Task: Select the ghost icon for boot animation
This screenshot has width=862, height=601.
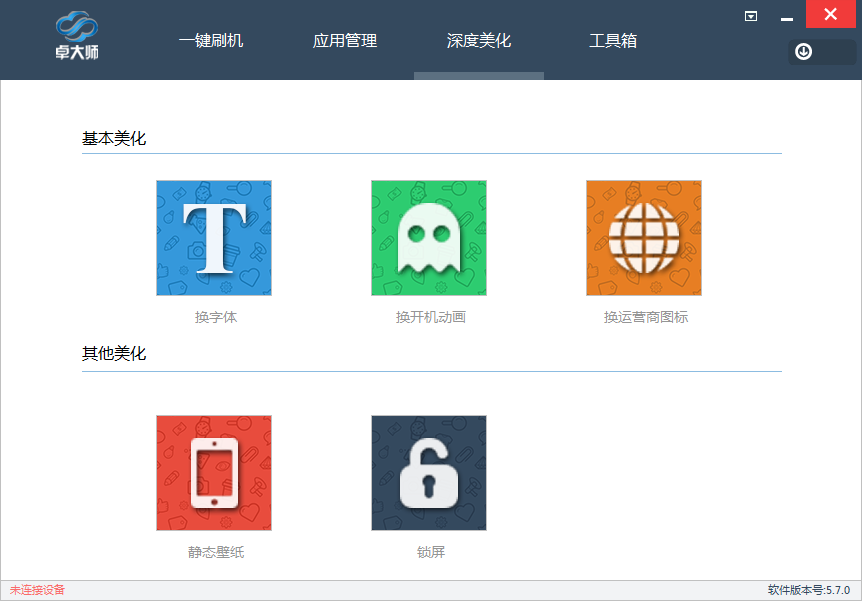Action: [x=428, y=237]
